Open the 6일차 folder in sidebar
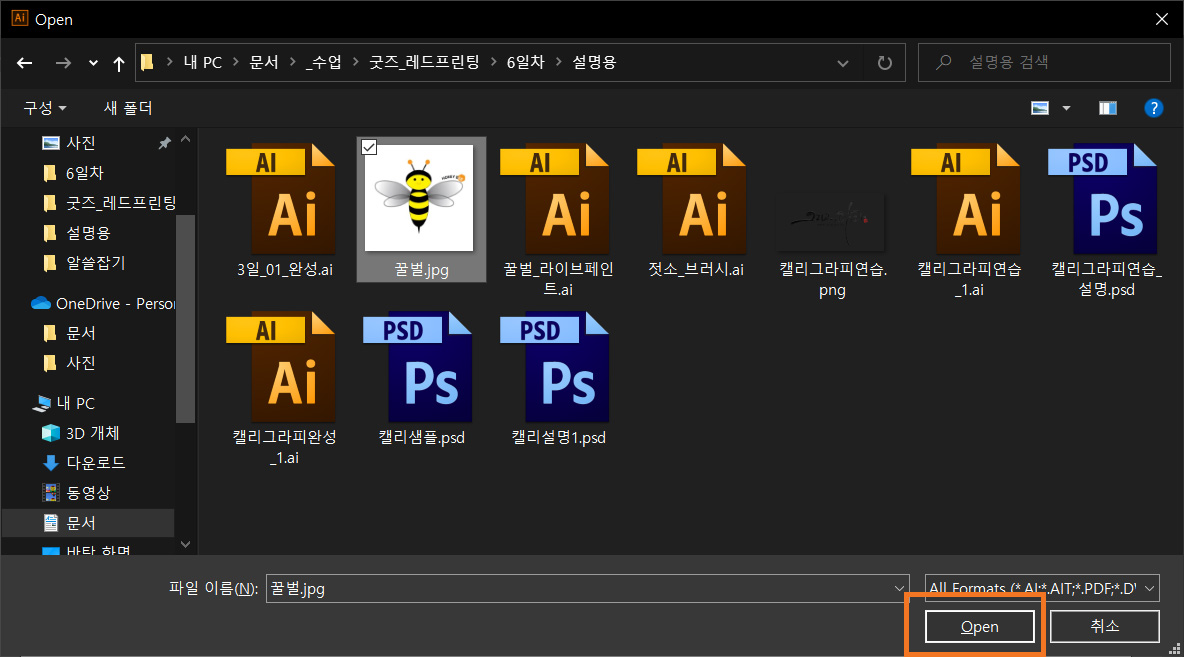The image size is (1184, 657). coord(84,173)
